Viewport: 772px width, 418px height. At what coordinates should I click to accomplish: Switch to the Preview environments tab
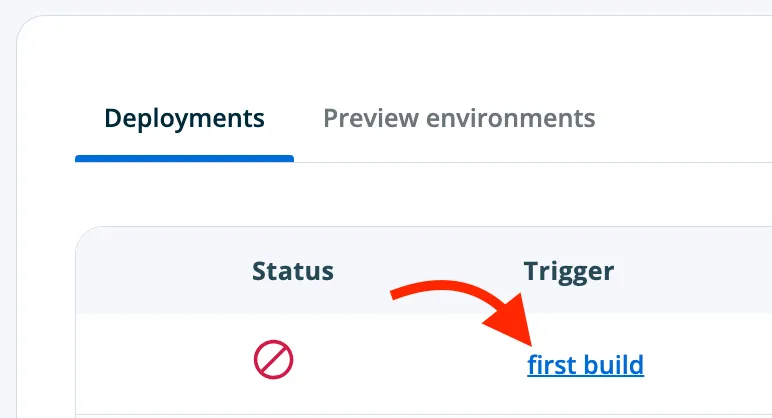(459, 118)
